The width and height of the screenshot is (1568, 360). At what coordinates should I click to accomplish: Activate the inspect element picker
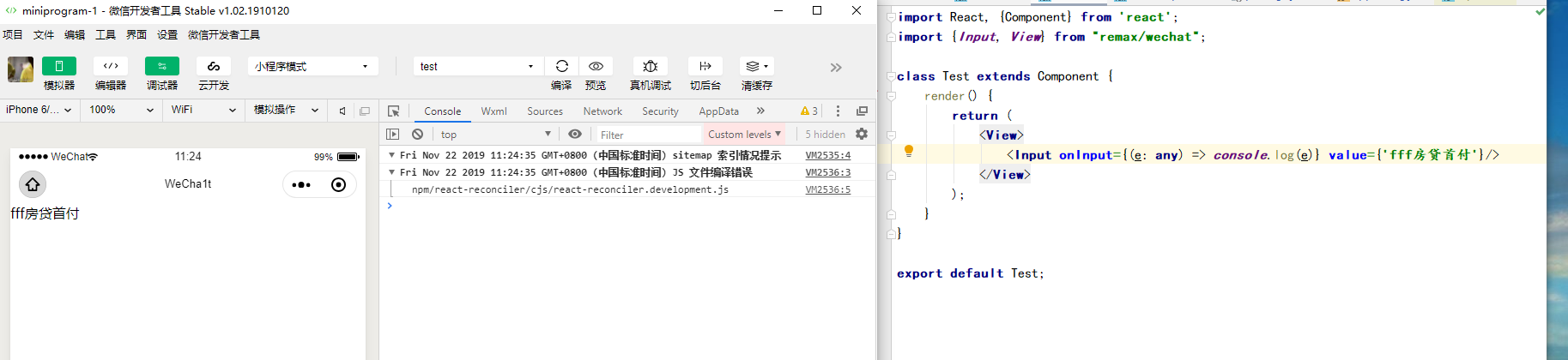pyautogui.click(x=394, y=111)
